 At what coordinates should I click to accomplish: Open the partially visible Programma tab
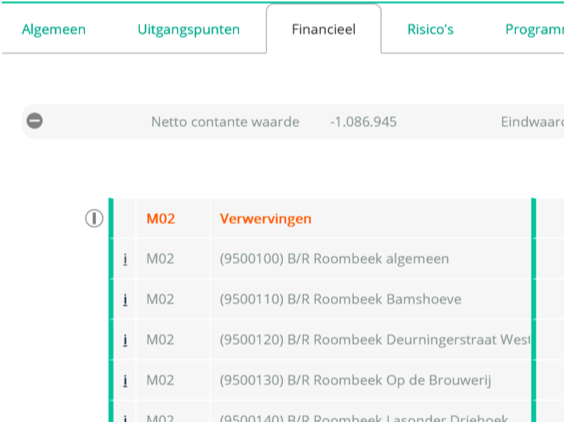pos(534,30)
